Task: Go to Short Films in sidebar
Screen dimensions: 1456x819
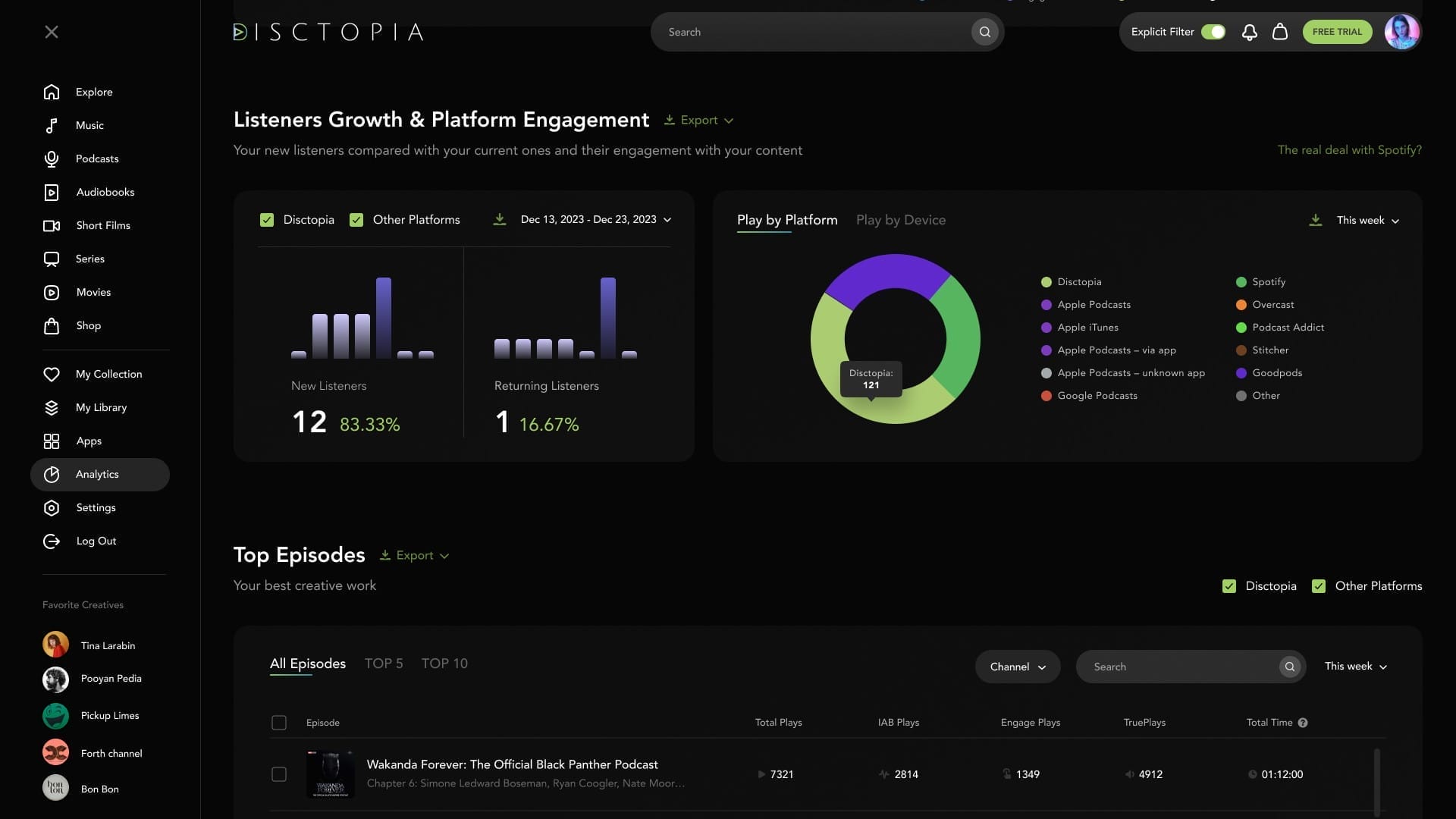Action: point(102,225)
